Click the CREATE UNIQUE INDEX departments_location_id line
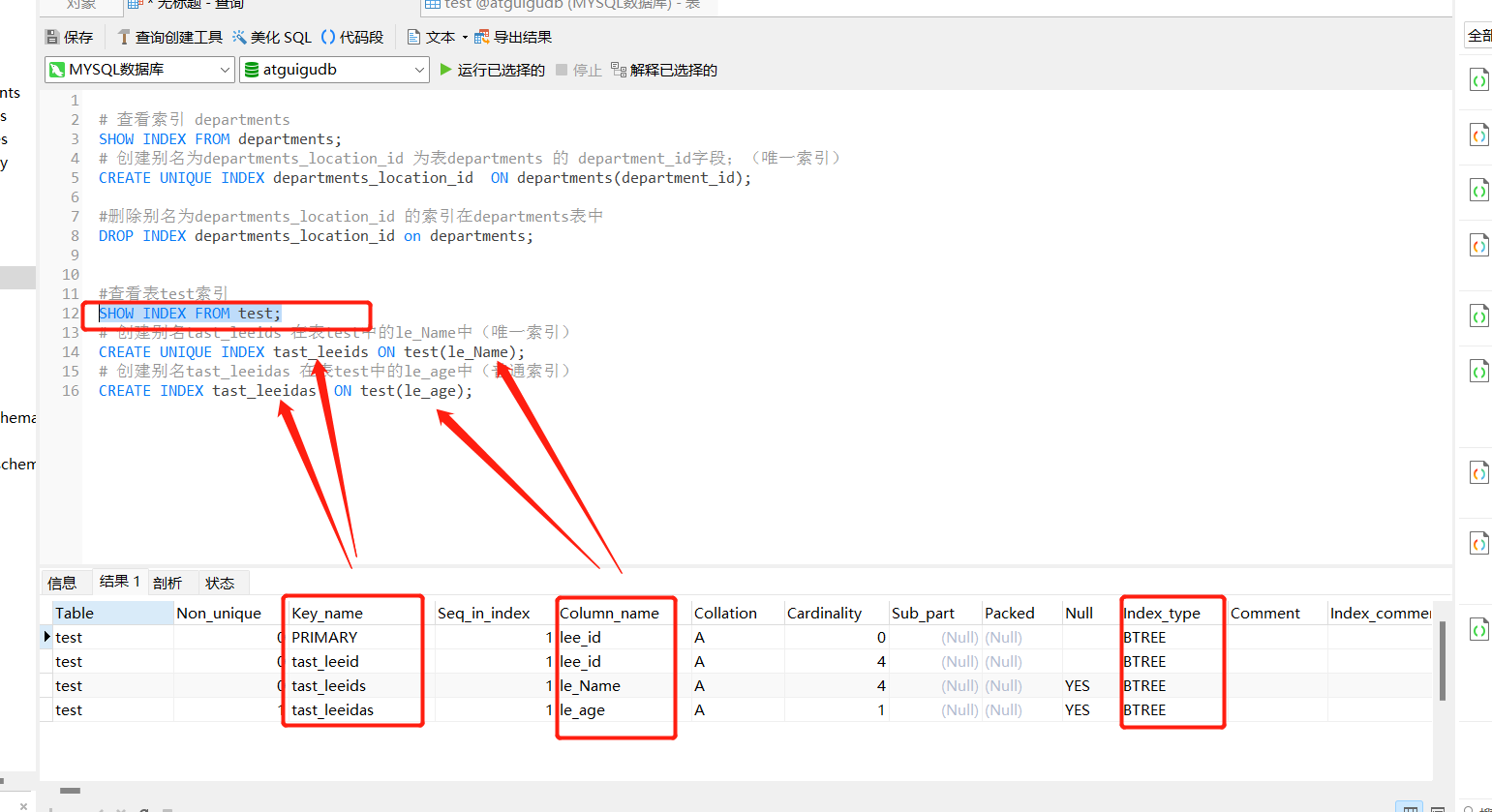This screenshot has width=1492, height=812. click(424, 178)
